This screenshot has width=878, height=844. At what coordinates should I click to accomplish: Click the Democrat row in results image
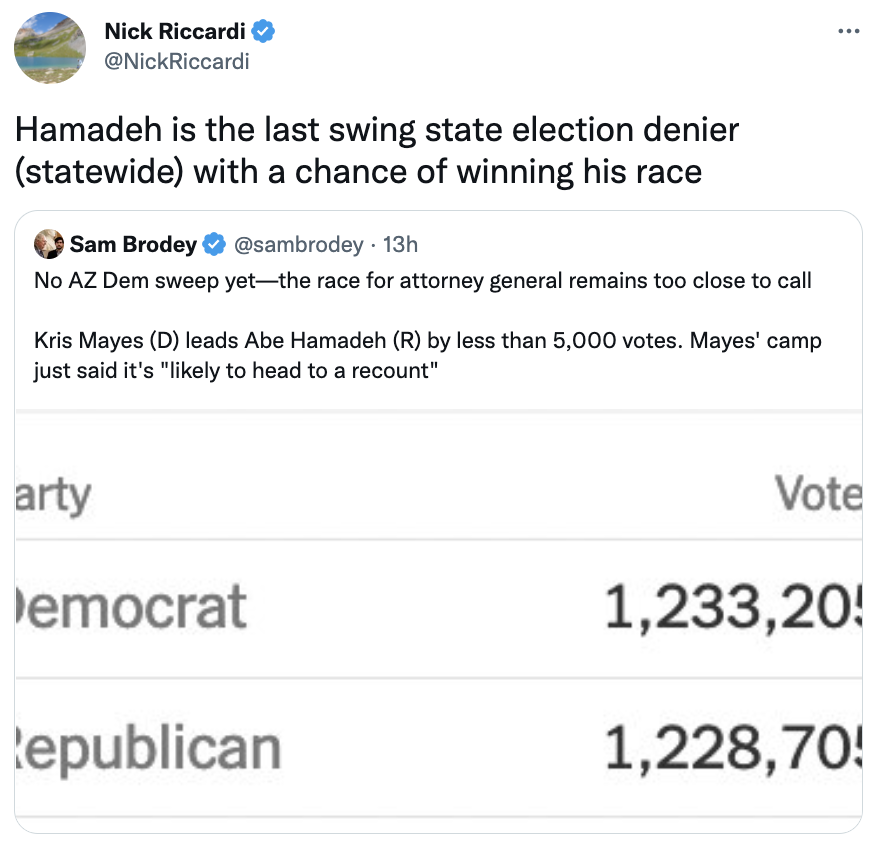click(438, 609)
